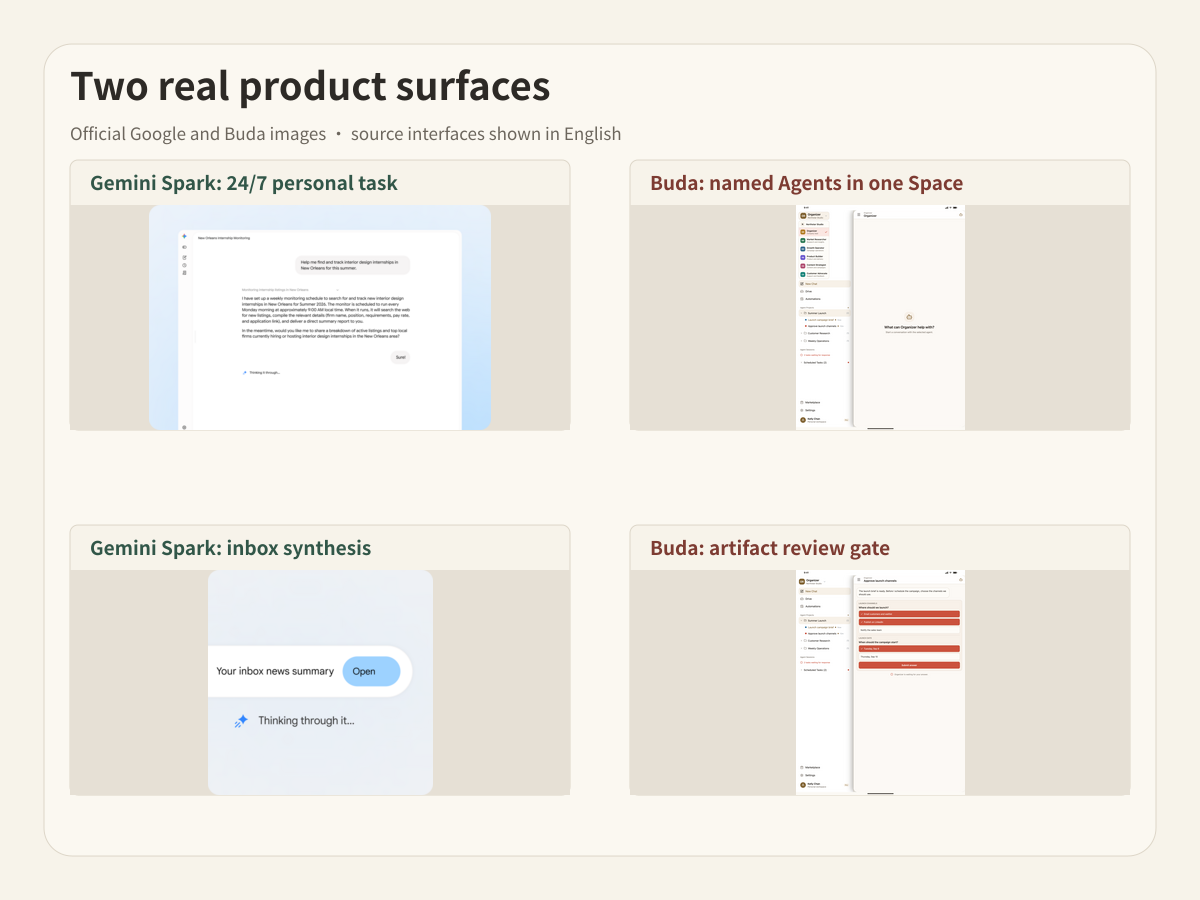The width and height of the screenshot is (1200, 900).
Task: Select the Northstar Studio row in the agent list
Action: tap(814, 224)
